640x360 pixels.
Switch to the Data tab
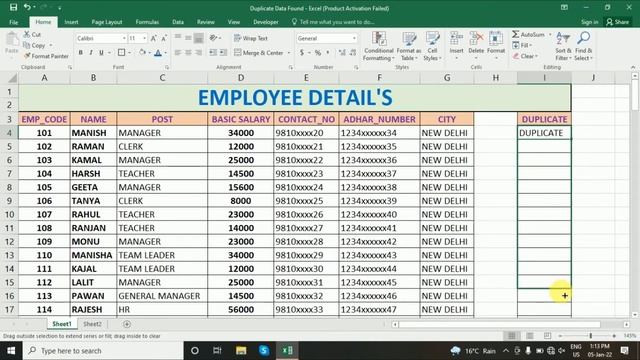tap(178, 22)
